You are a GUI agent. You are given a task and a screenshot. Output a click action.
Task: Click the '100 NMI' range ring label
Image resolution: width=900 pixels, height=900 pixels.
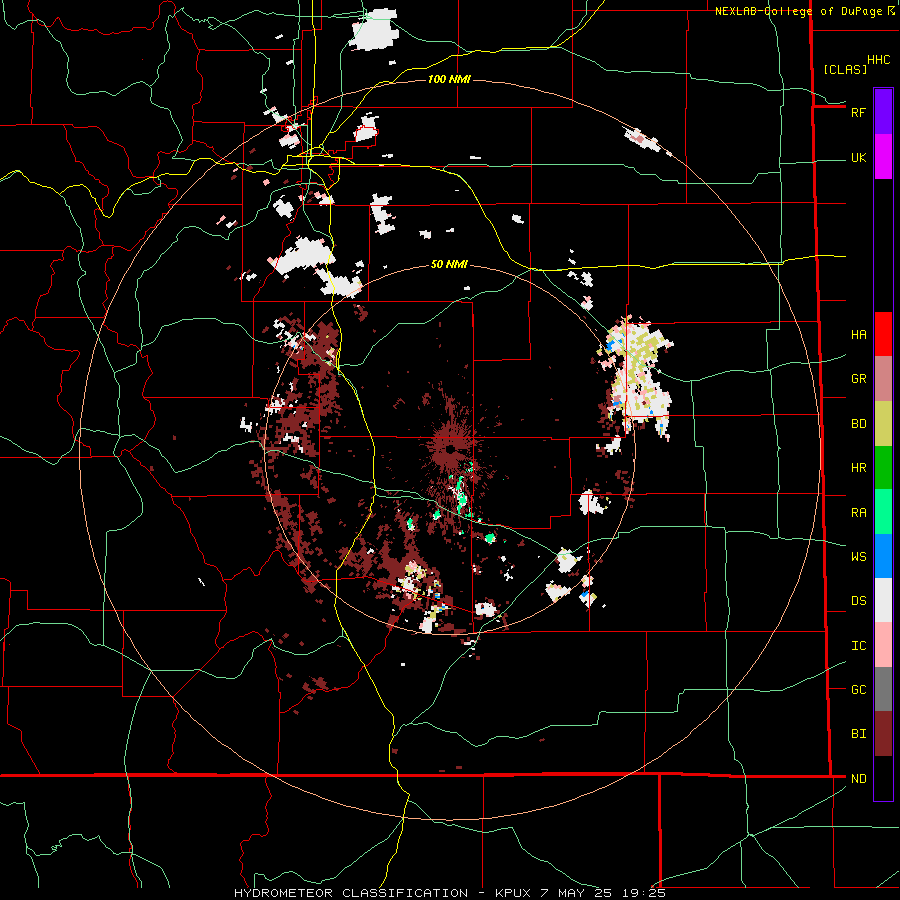pyautogui.click(x=449, y=79)
